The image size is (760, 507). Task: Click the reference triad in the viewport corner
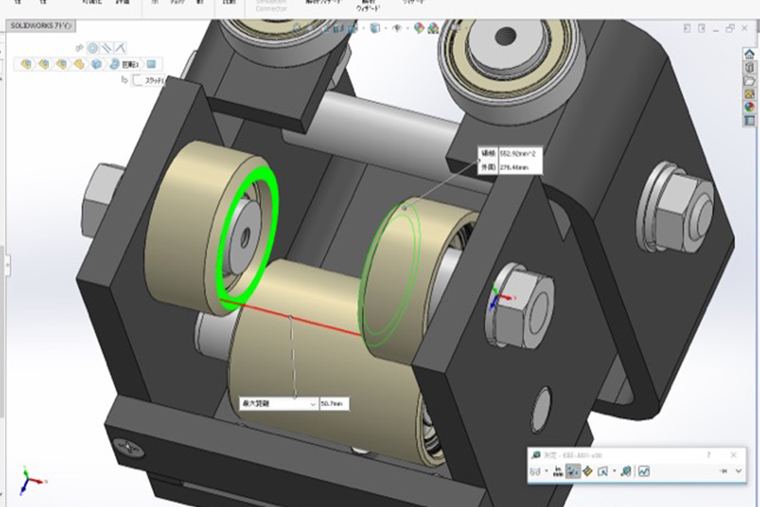coord(31,481)
